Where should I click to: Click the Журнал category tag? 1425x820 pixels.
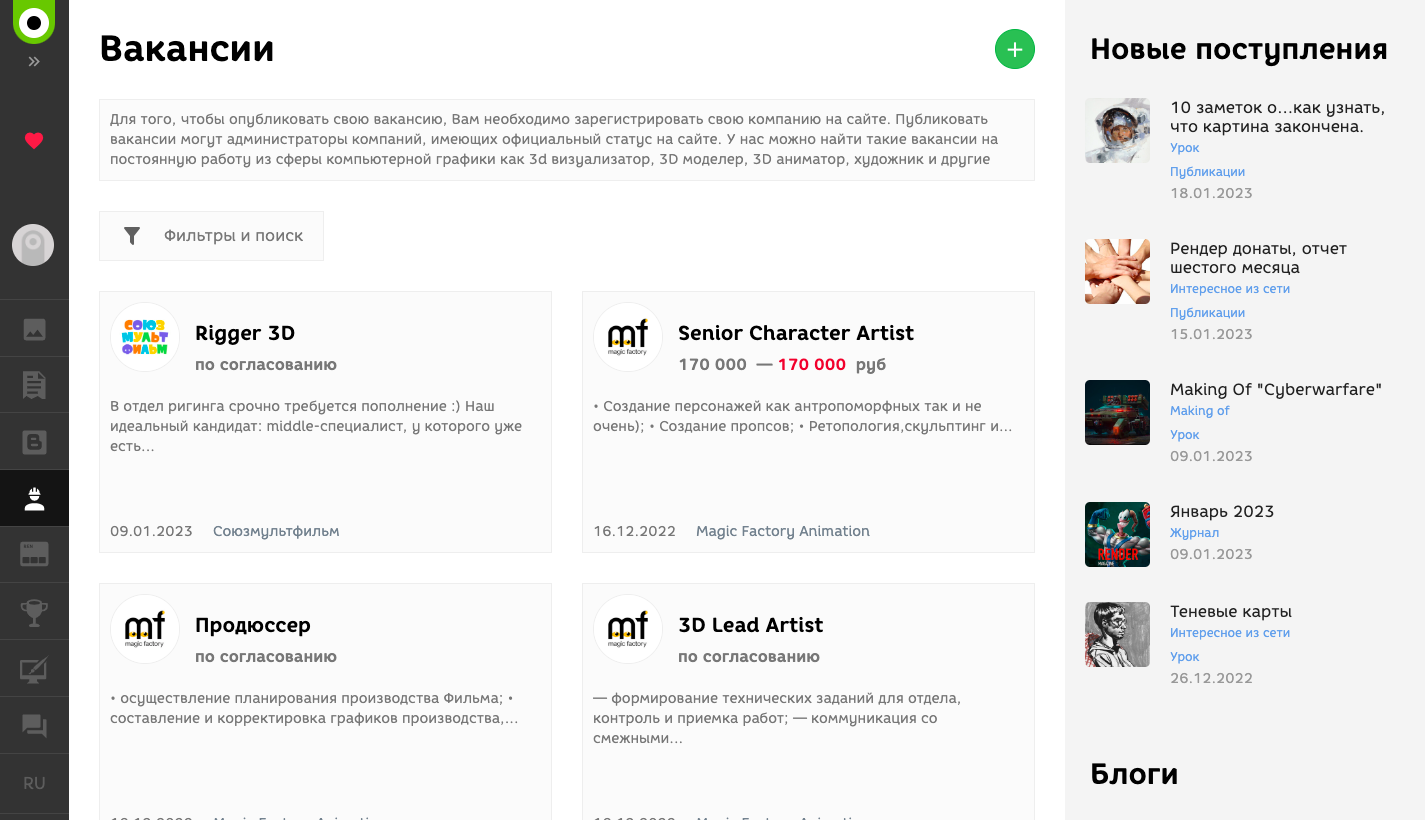click(1194, 533)
